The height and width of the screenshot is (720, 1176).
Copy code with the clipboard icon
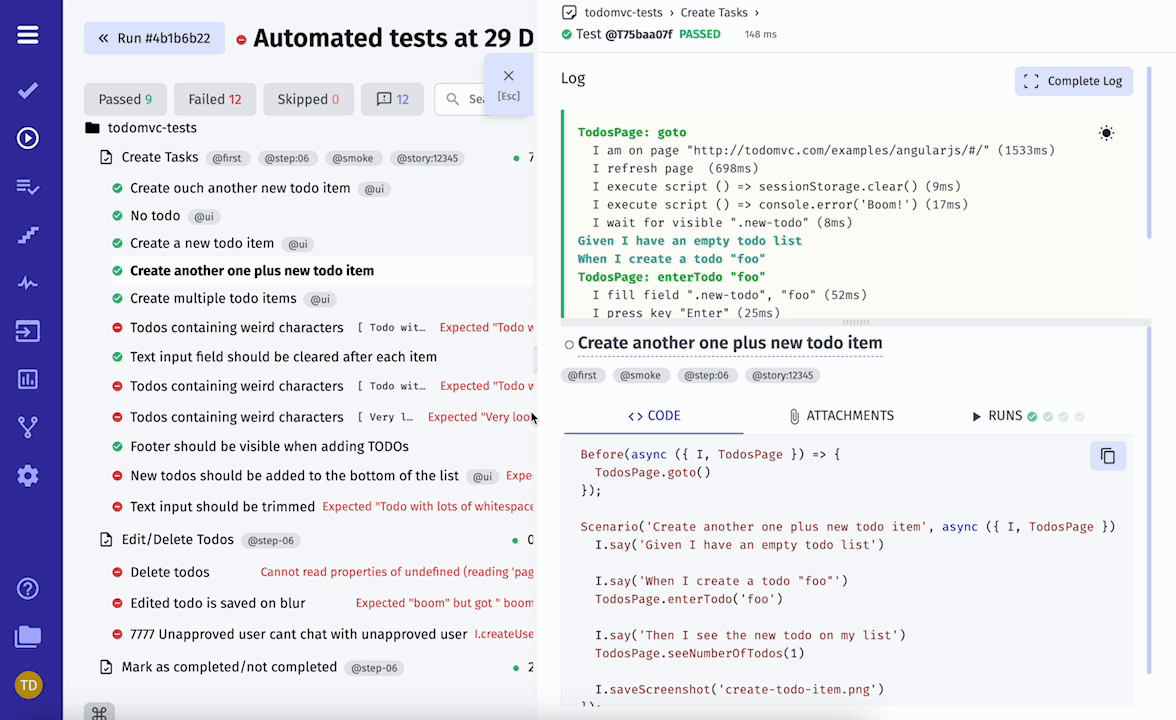pyautogui.click(x=1108, y=455)
